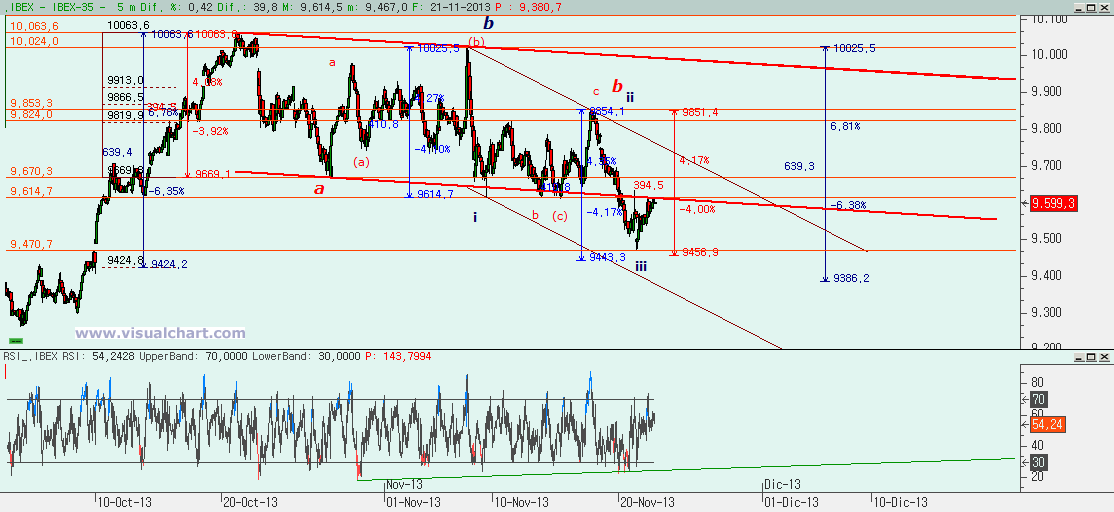Click the LowerBand: 30,0000 RSI header text
This screenshot has width=1114, height=512.
(x=306, y=355)
